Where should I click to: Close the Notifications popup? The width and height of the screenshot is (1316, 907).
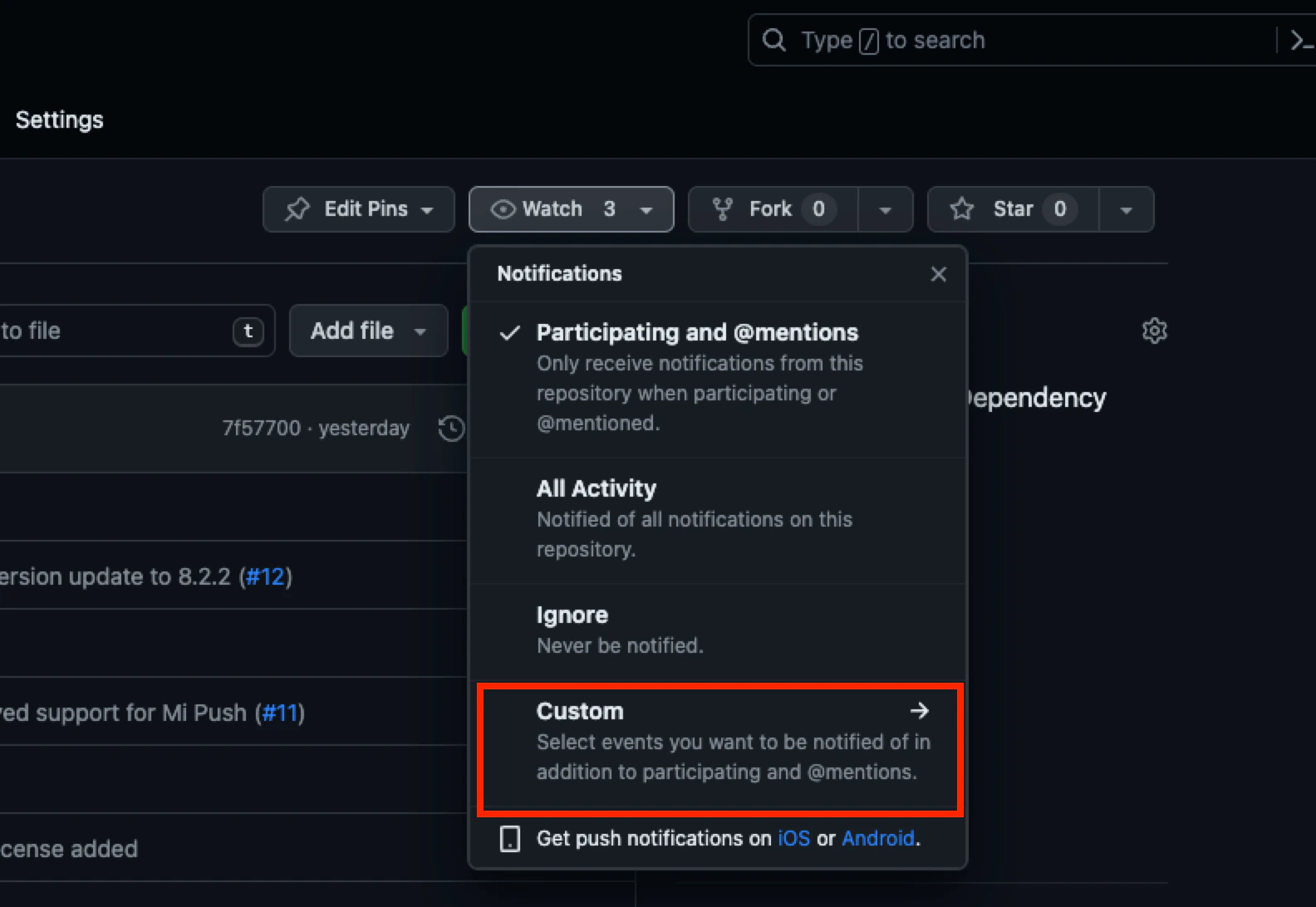[939, 274]
